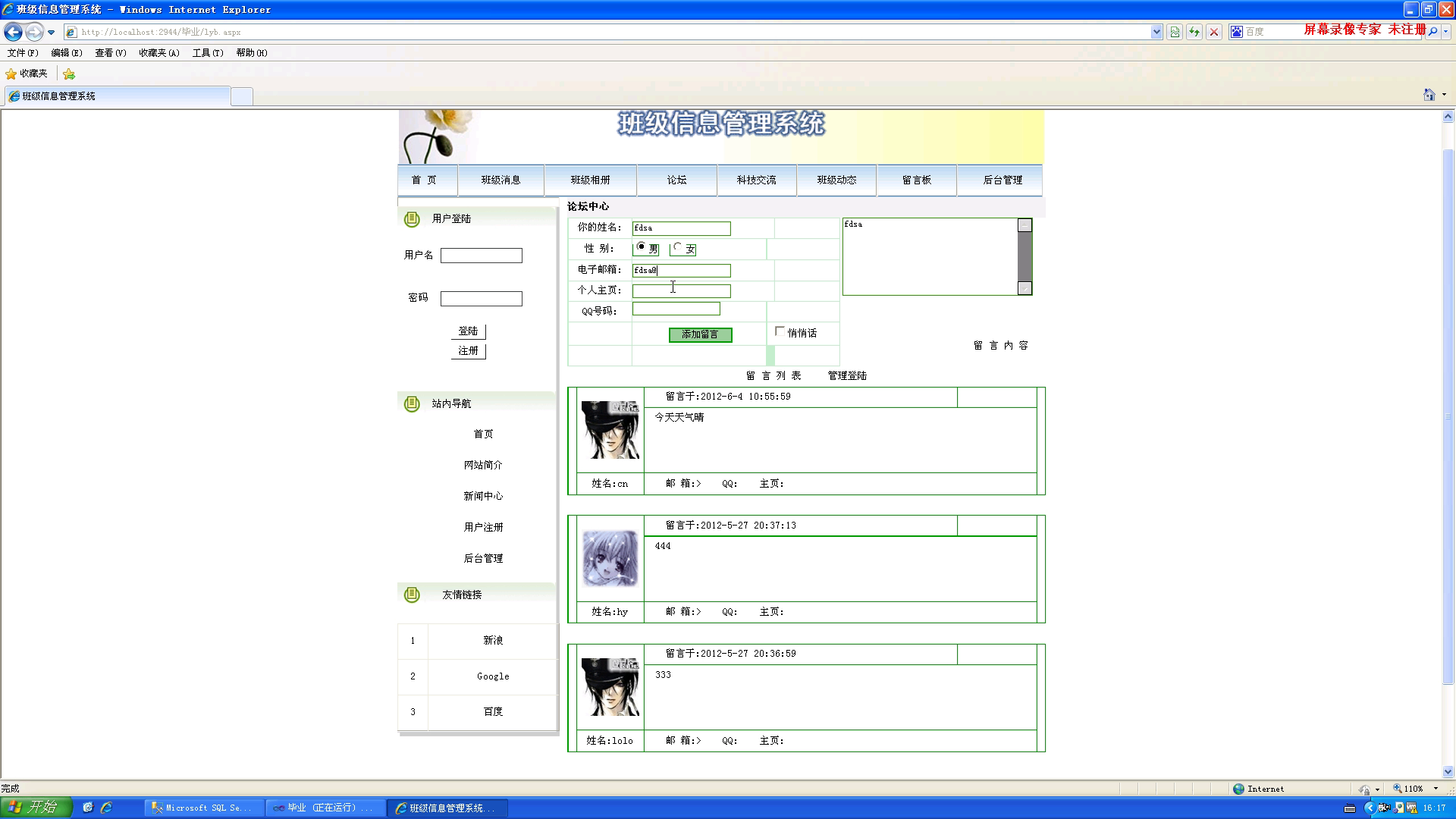Viewport: 1456px width, 819px height.
Task: Click the 电子邮箱 input field
Action: click(x=682, y=271)
